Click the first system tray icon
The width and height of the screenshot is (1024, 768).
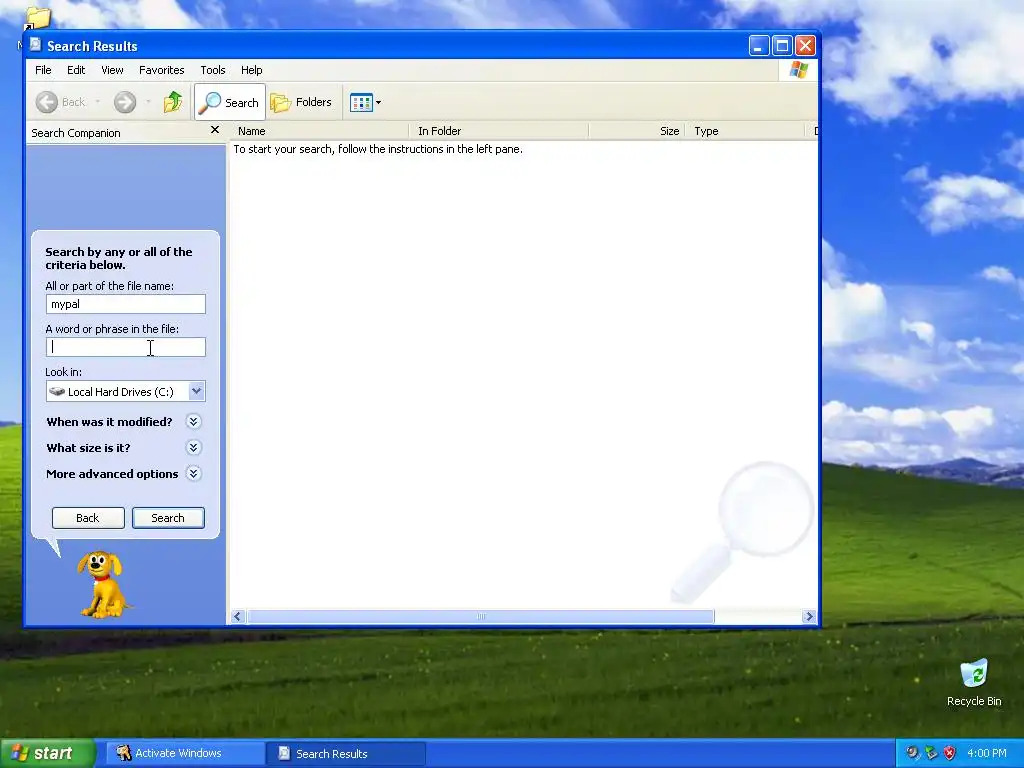click(x=912, y=753)
